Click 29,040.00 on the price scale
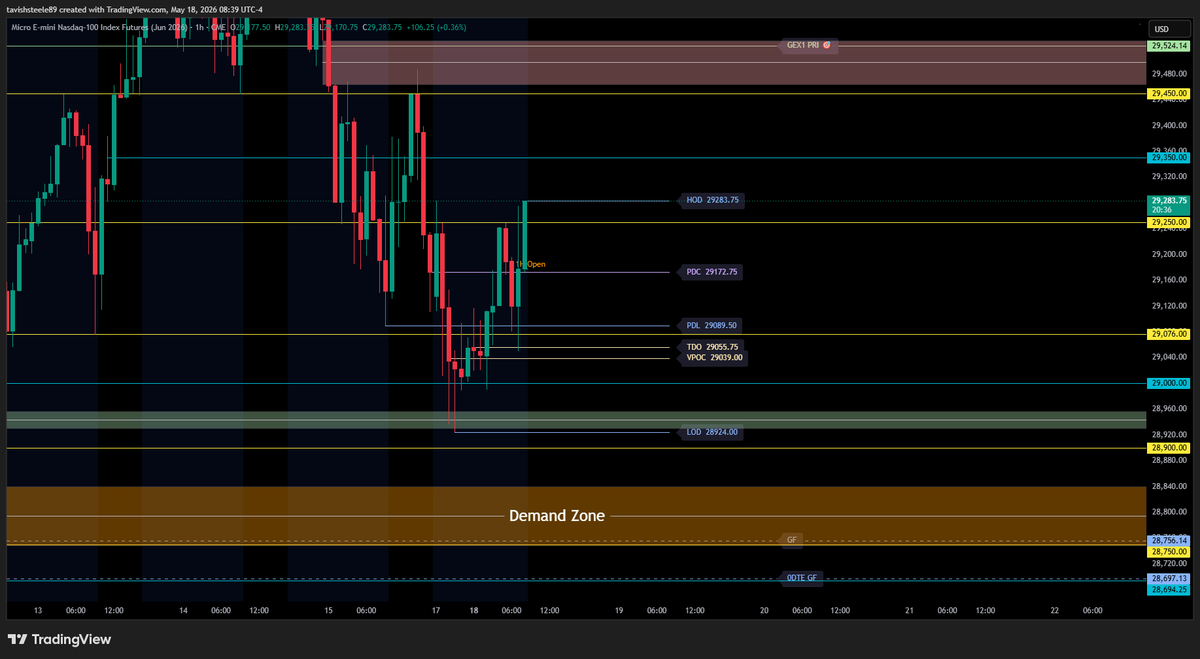This screenshot has width=1200, height=659. pos(1169,357)
